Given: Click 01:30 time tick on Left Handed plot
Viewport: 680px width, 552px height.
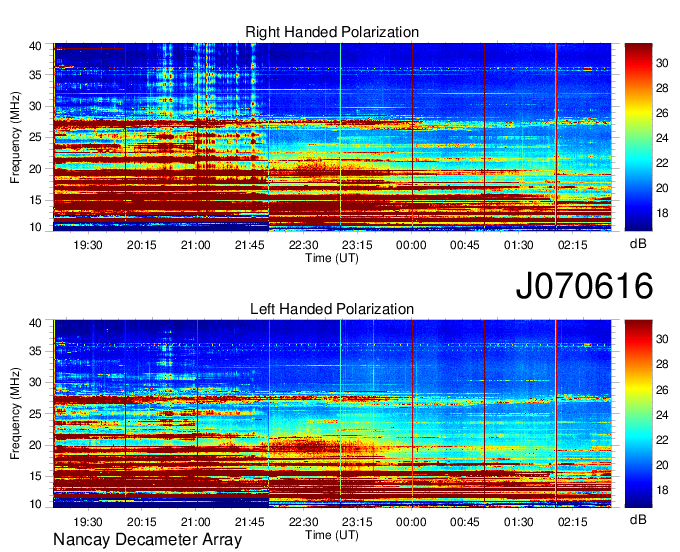Looking at the screenshot, I should tap(519, 522).
